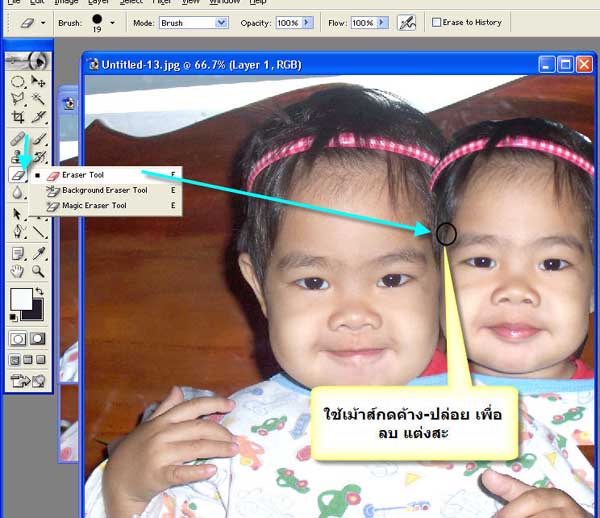This screenshot has height=518, width=600.
Task: Click the background color swatch
Action: [x=36, y=314]
